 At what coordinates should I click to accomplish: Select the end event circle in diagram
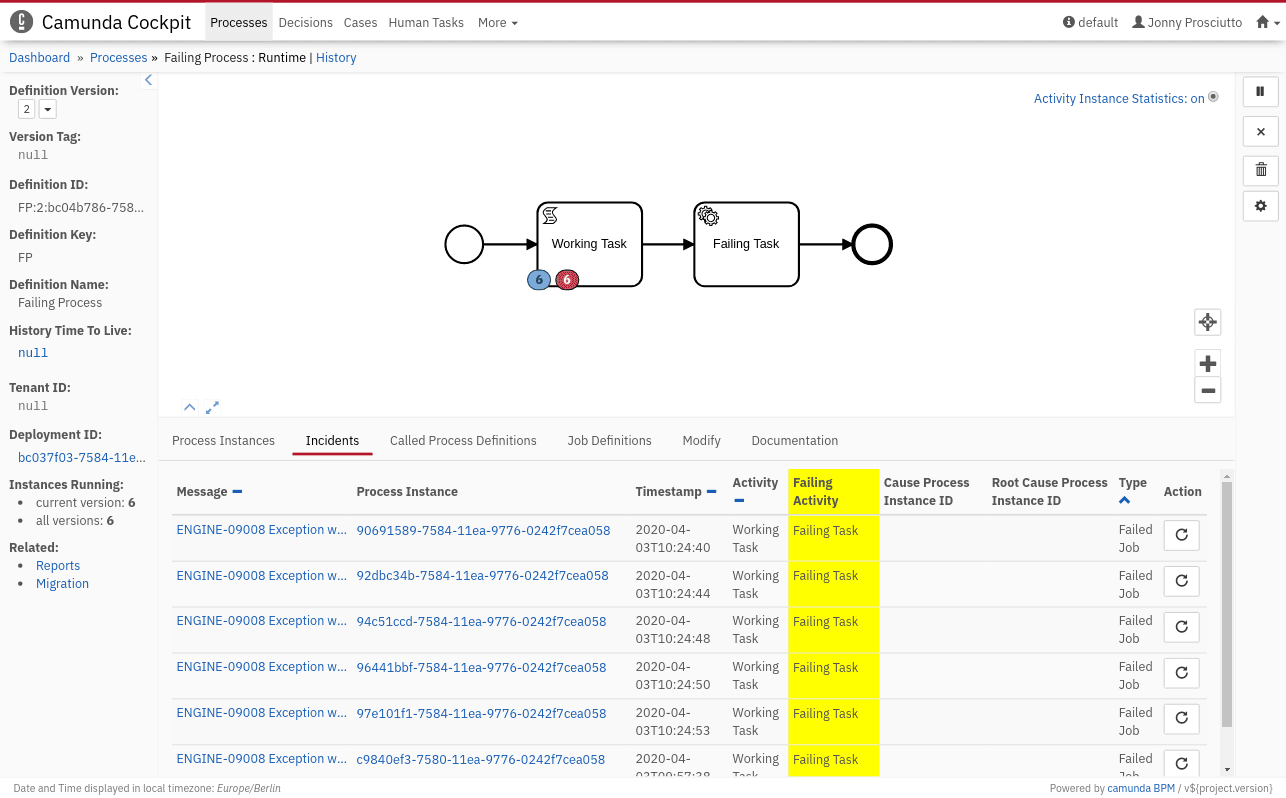pyautogui.click(x=872, y=244)
